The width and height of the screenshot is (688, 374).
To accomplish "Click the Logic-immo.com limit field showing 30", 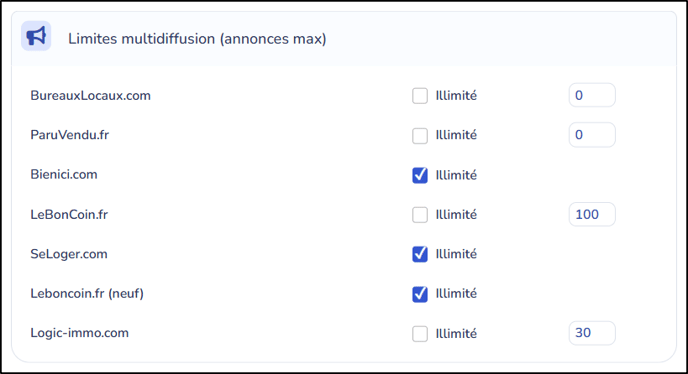I will click(592, 333).
